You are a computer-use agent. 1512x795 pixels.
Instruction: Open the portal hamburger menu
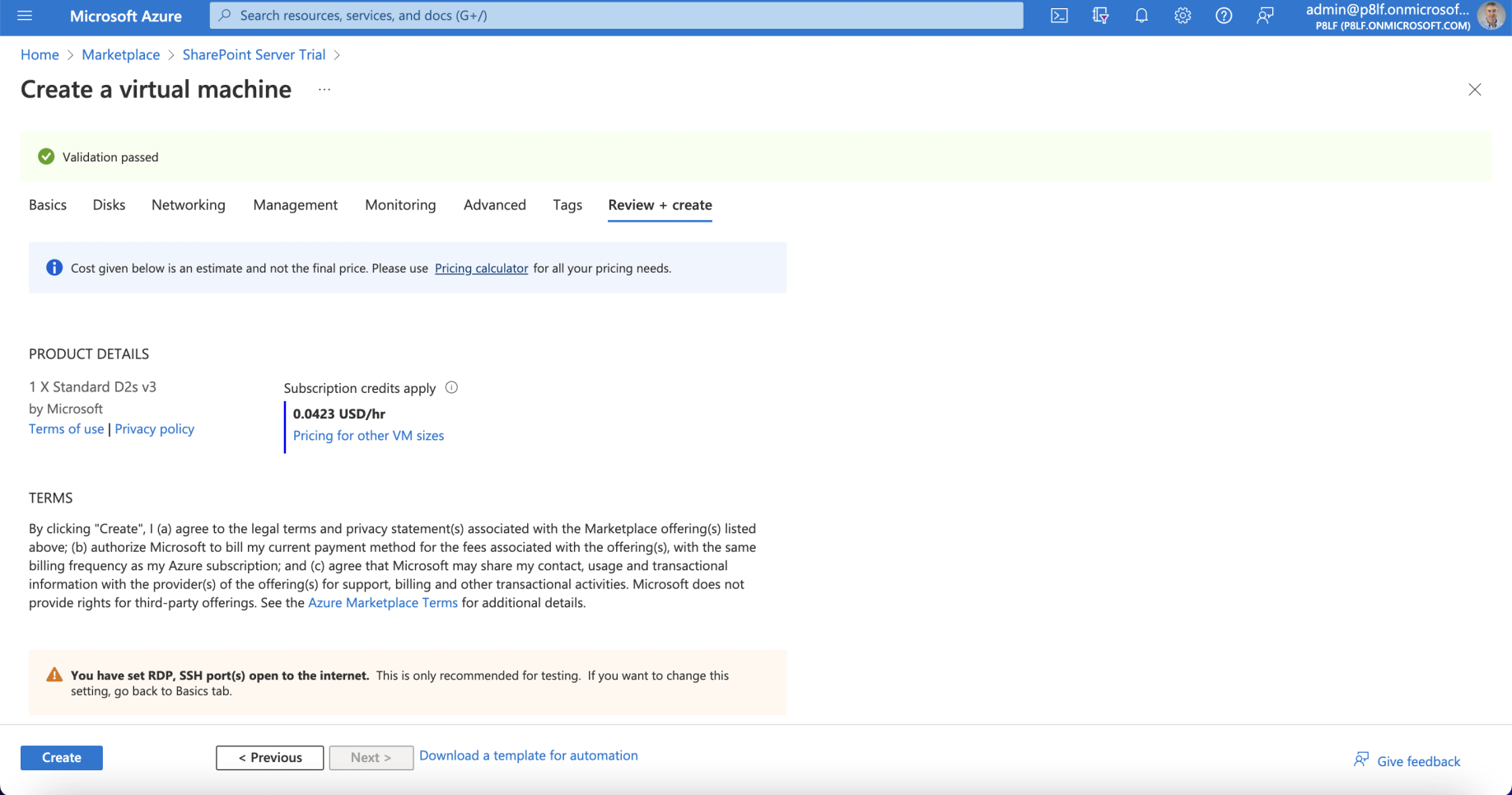click(25, 16)
